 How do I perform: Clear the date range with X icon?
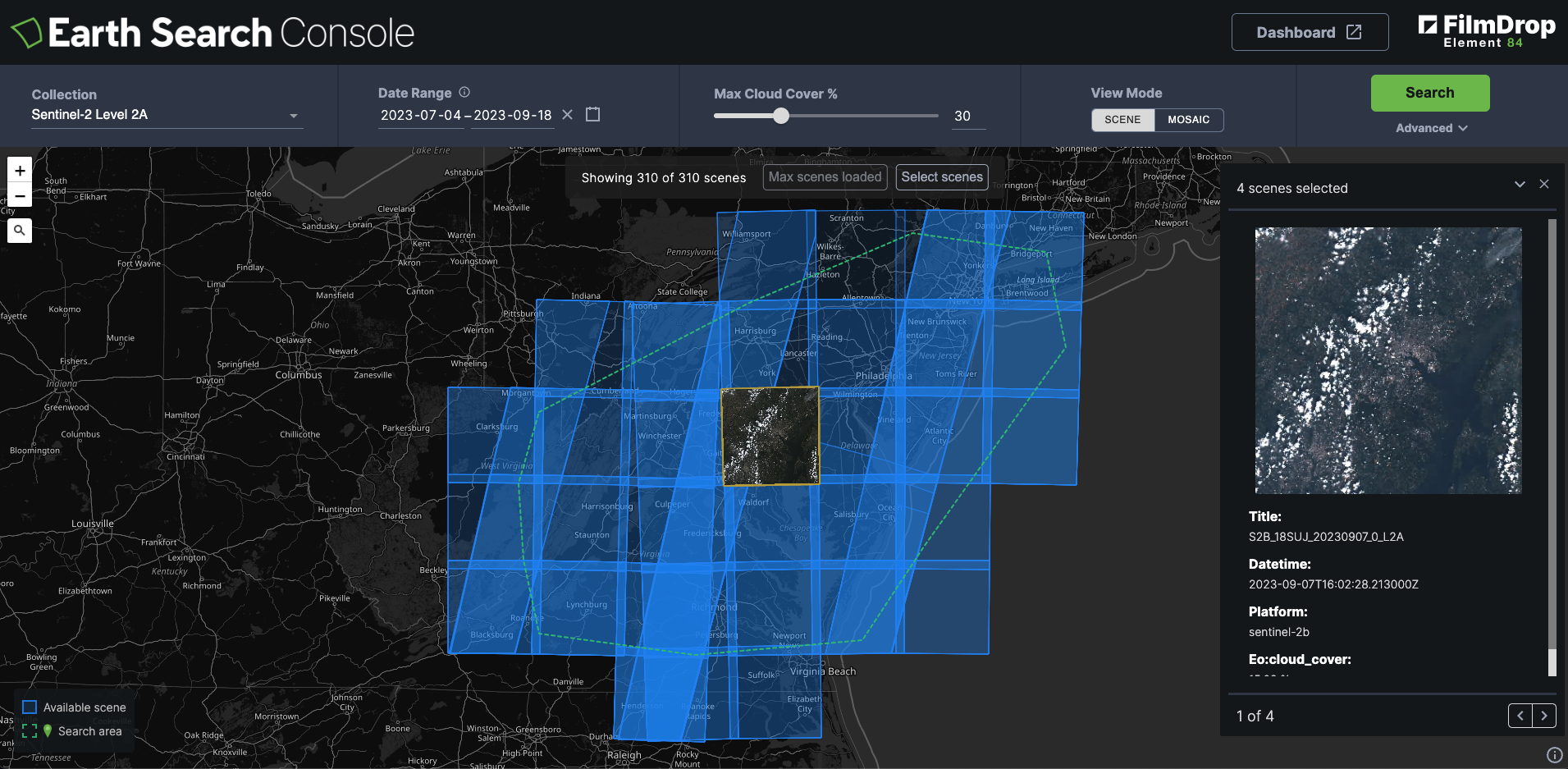[x=567, y=115]
